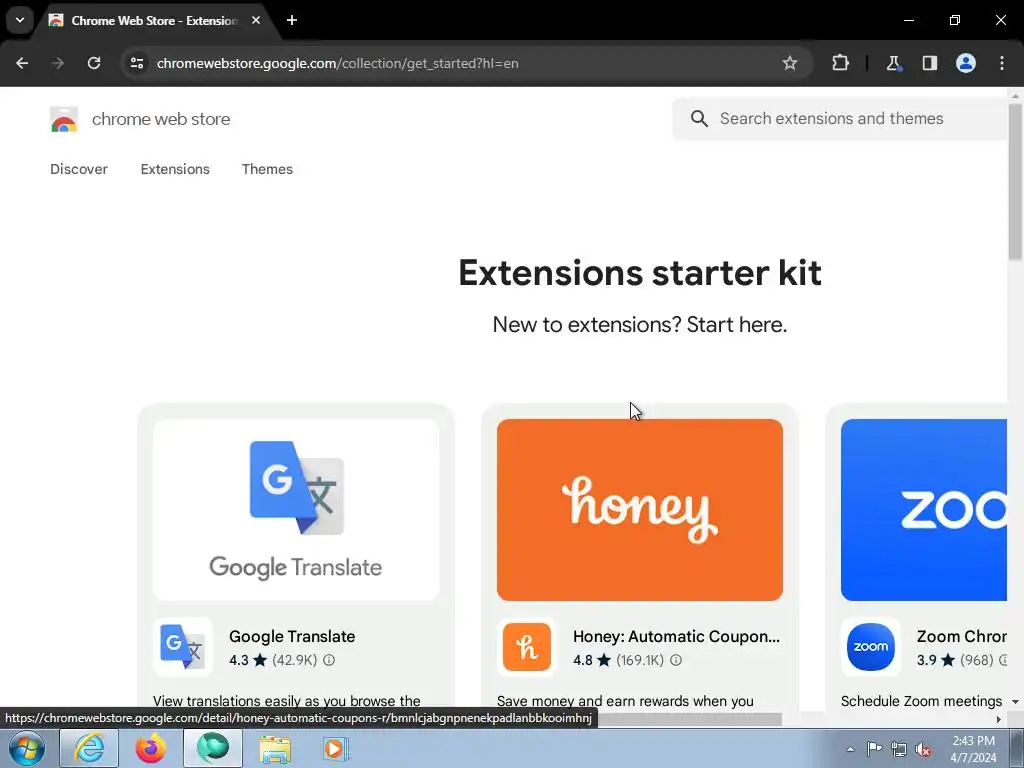Click the Chrome Web Store logo
This screenshot has width=1024, height=768.
tap(64, 120)
